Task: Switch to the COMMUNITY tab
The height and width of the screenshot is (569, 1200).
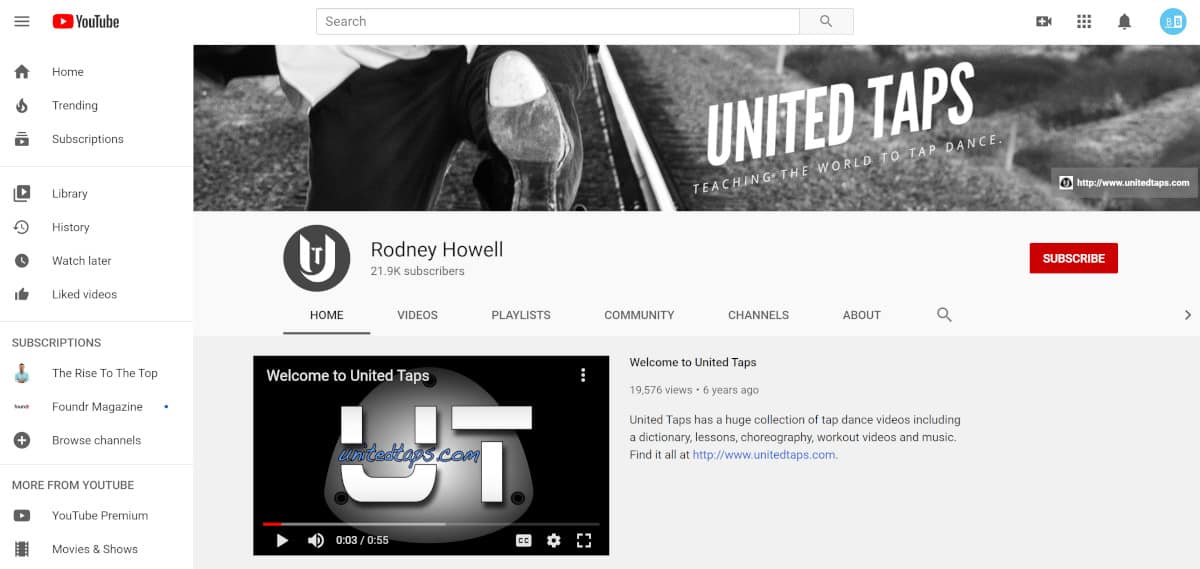Action: pyautogui.click(x=639, y=315)
